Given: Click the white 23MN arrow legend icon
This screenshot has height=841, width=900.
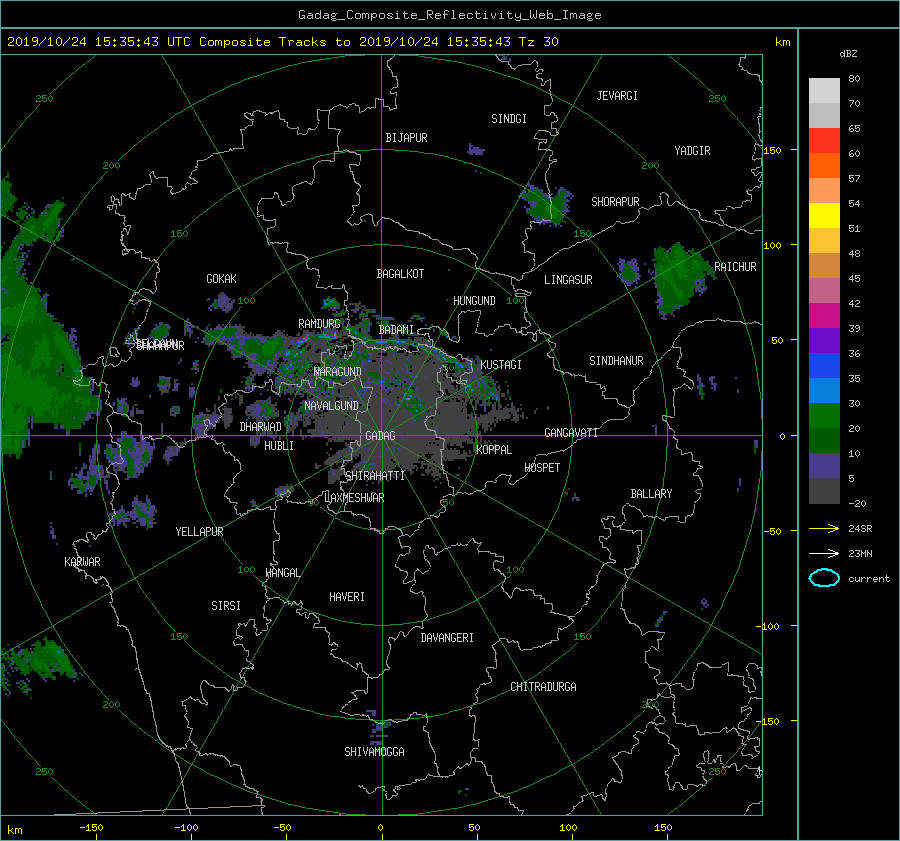Looking at the screenshot, I should (x=824, y=553).
